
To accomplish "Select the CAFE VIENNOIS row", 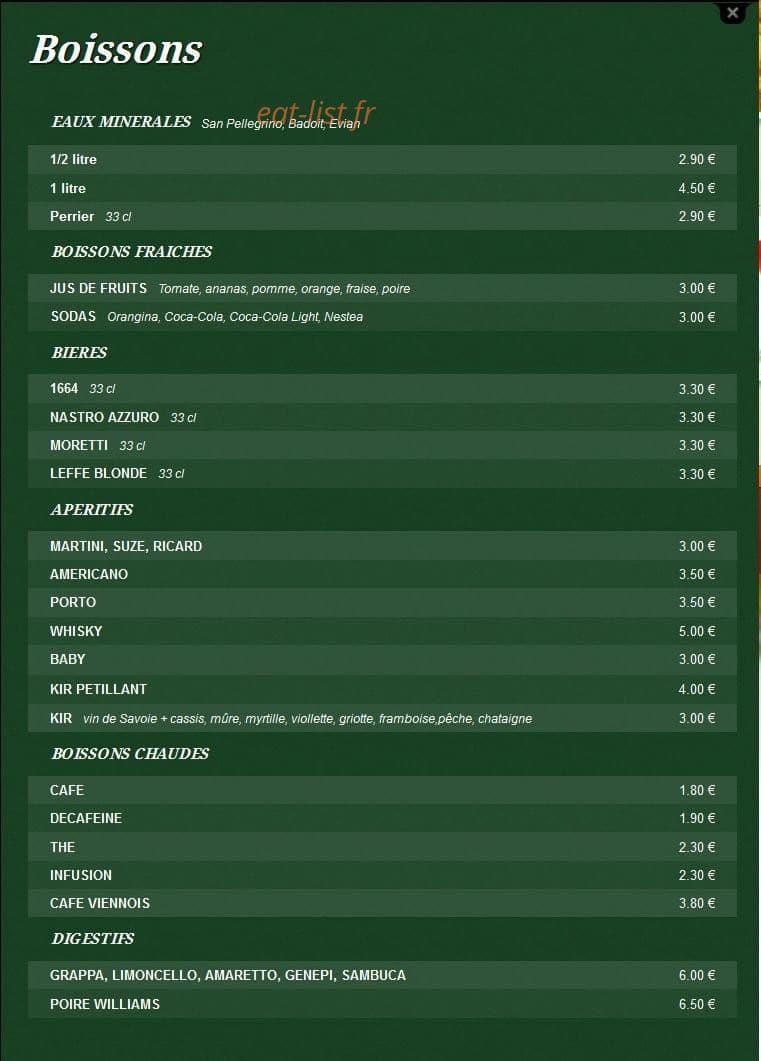I will click(x=382, y=903).
